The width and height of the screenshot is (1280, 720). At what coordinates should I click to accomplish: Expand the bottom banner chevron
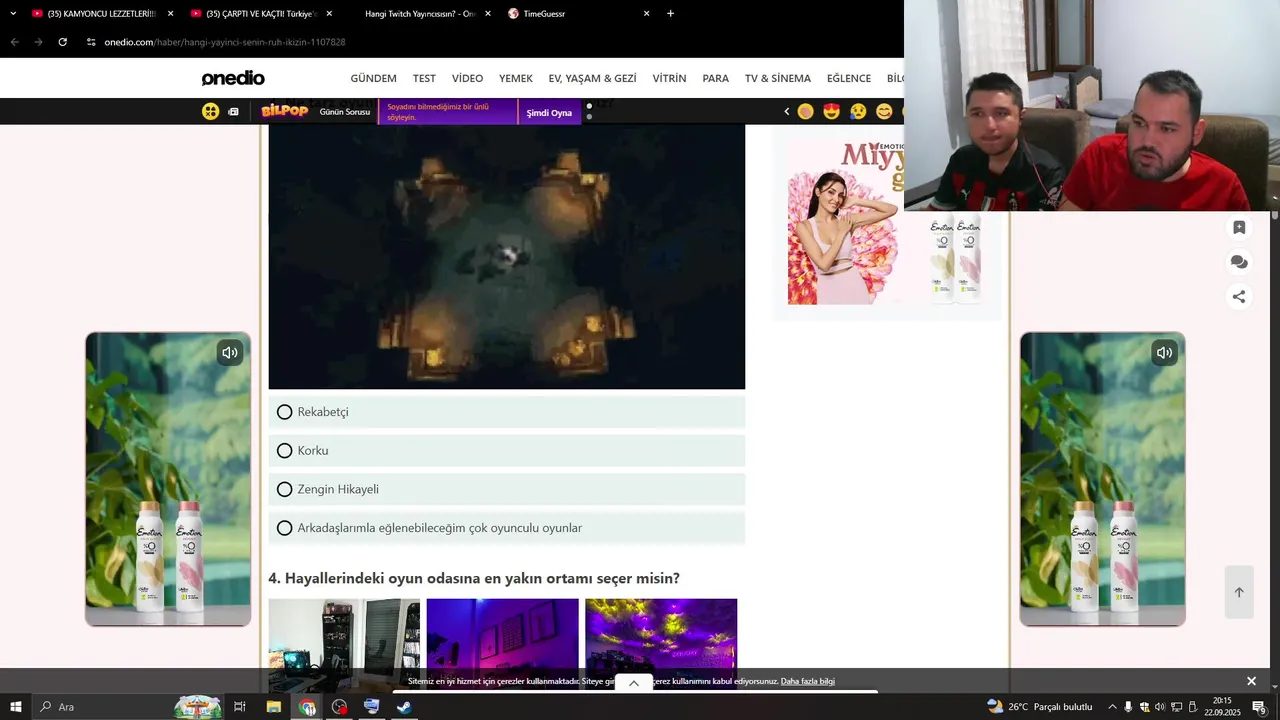(x=634, y=684)
